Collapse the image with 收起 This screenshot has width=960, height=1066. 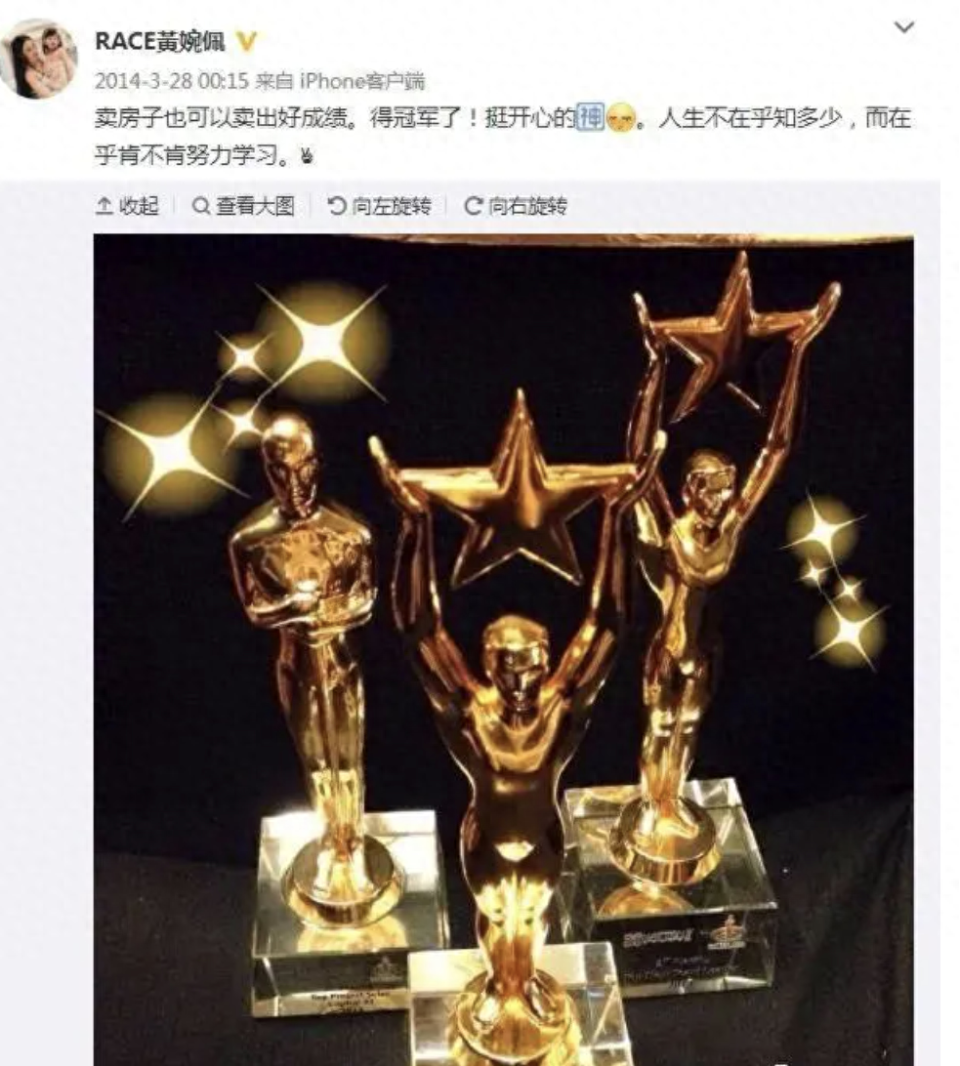click(x=127, y=205)
